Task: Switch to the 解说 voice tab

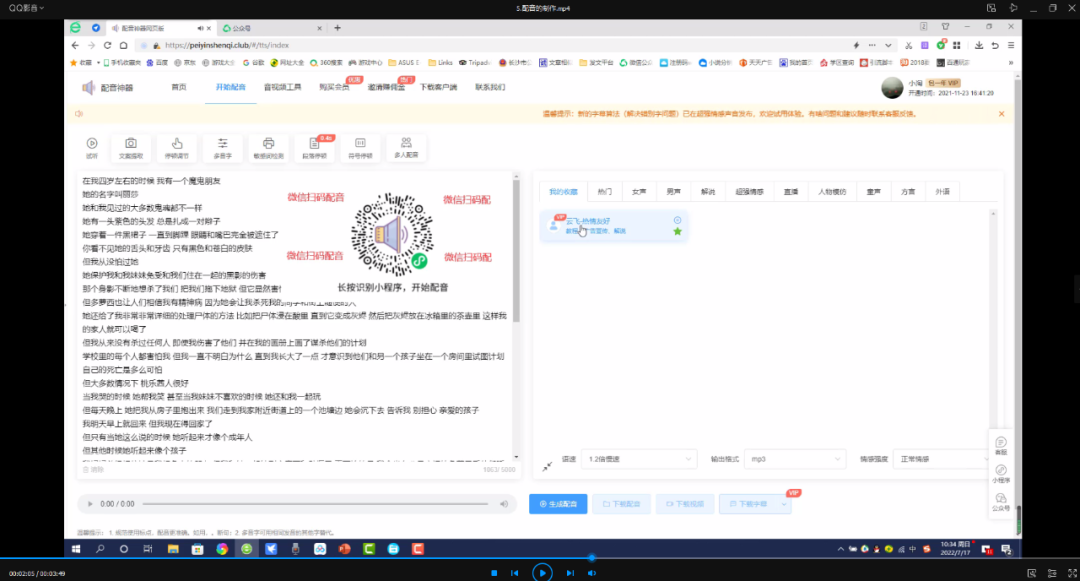Action: click(x=708, y=191)
